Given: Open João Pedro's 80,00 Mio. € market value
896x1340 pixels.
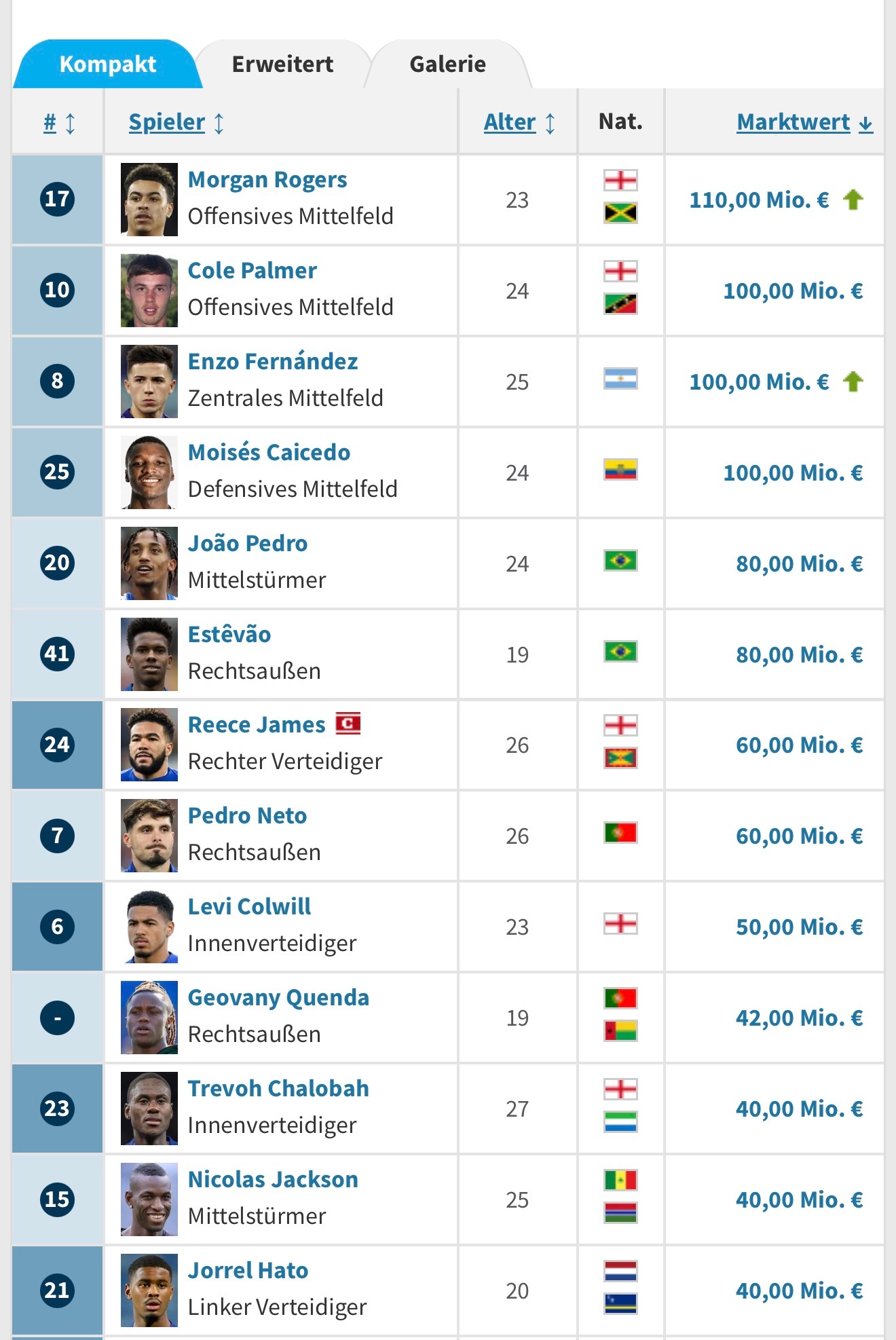Looking at the screenshot, I should (799, 563).
